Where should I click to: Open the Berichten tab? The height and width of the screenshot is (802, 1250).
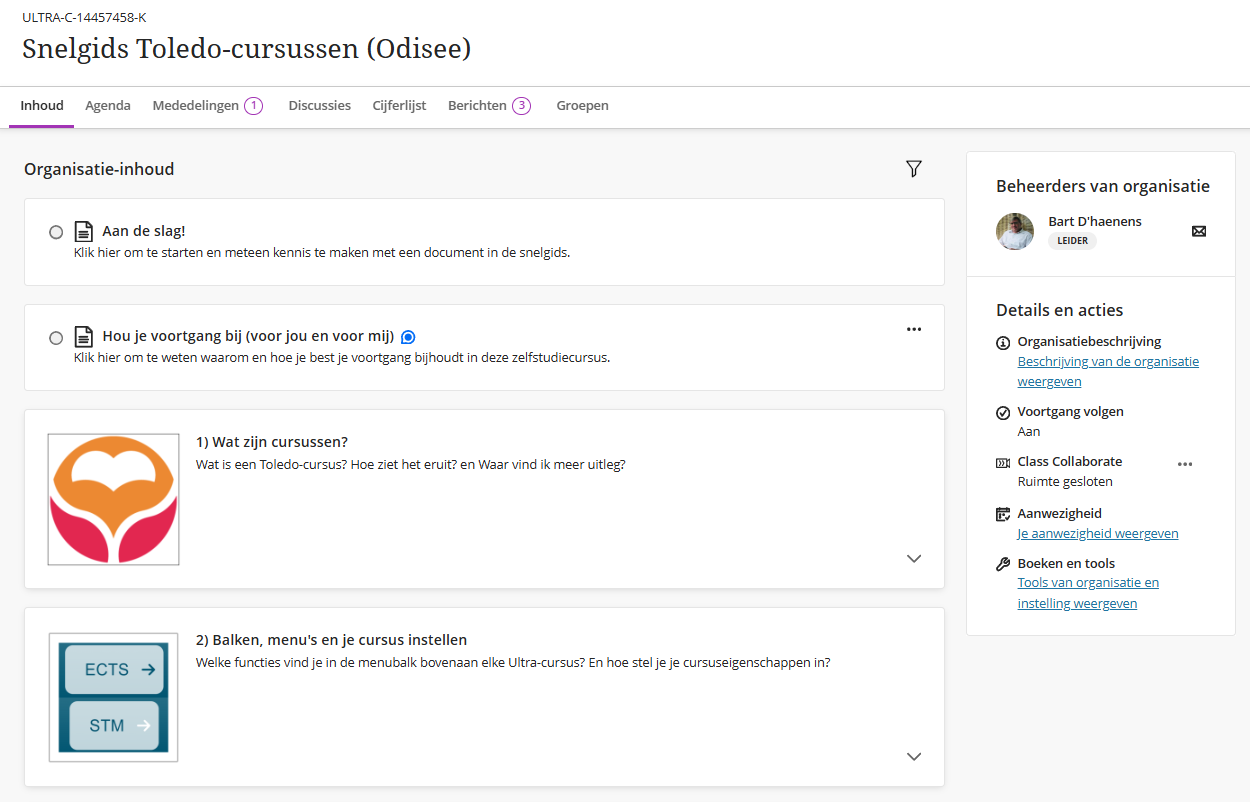click(x=489, y=106)
